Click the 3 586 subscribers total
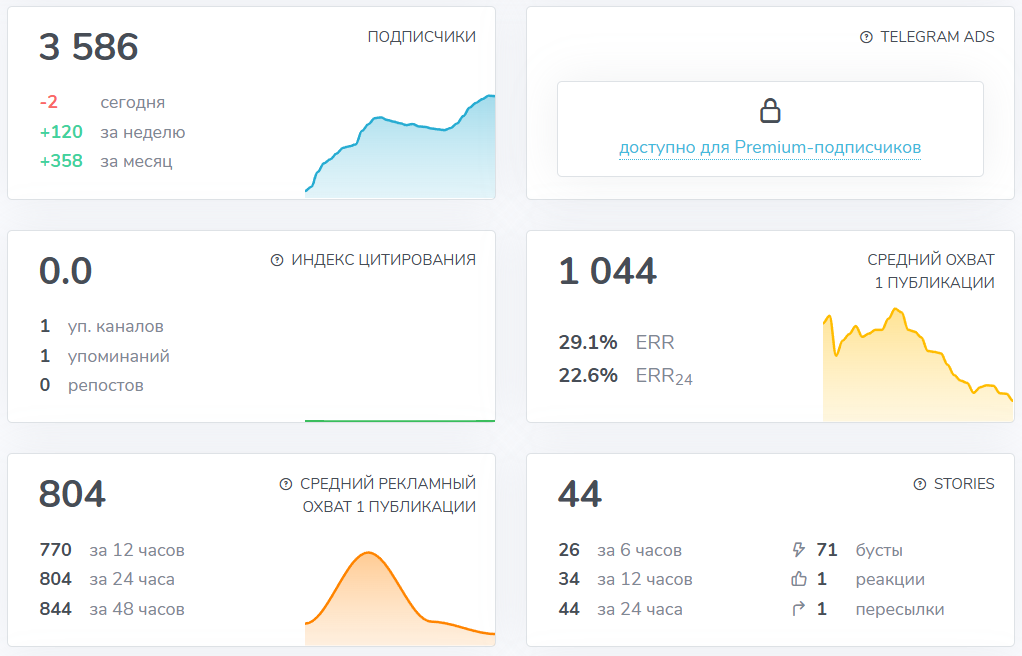This screenshot has height=656, width=1022. click(89, 47)
